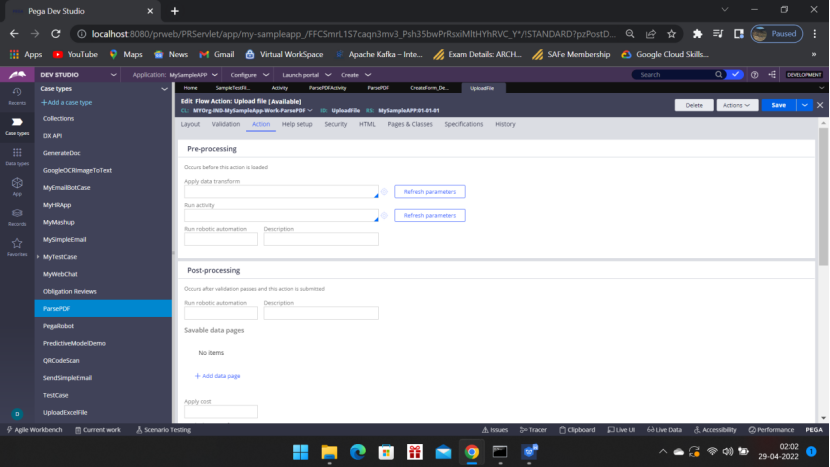Switch to the Security tab
Screen dimensions: 830x467
336,124
